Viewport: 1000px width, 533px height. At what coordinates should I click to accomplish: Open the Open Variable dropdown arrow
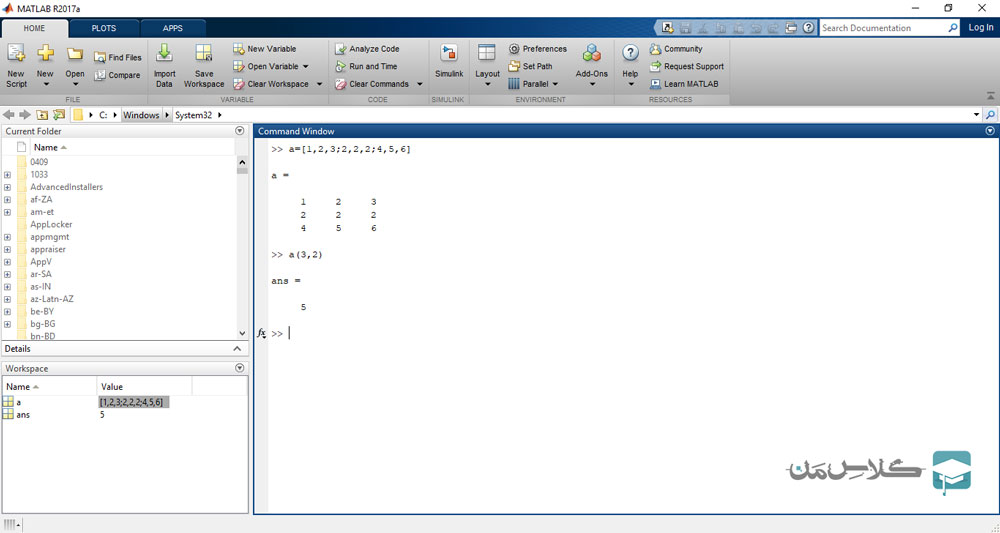click(x=305, y=66)
